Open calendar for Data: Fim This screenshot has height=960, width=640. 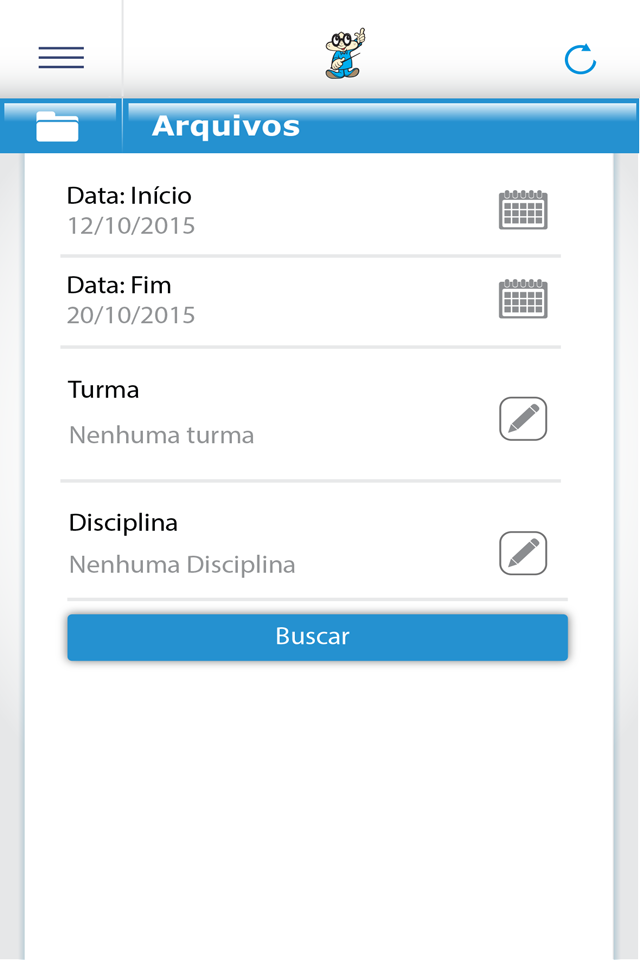pos(523,299)
